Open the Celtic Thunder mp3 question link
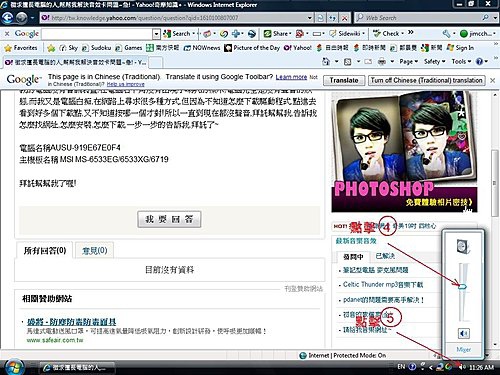Screen dimensions: 500x375 click(383, 284)
